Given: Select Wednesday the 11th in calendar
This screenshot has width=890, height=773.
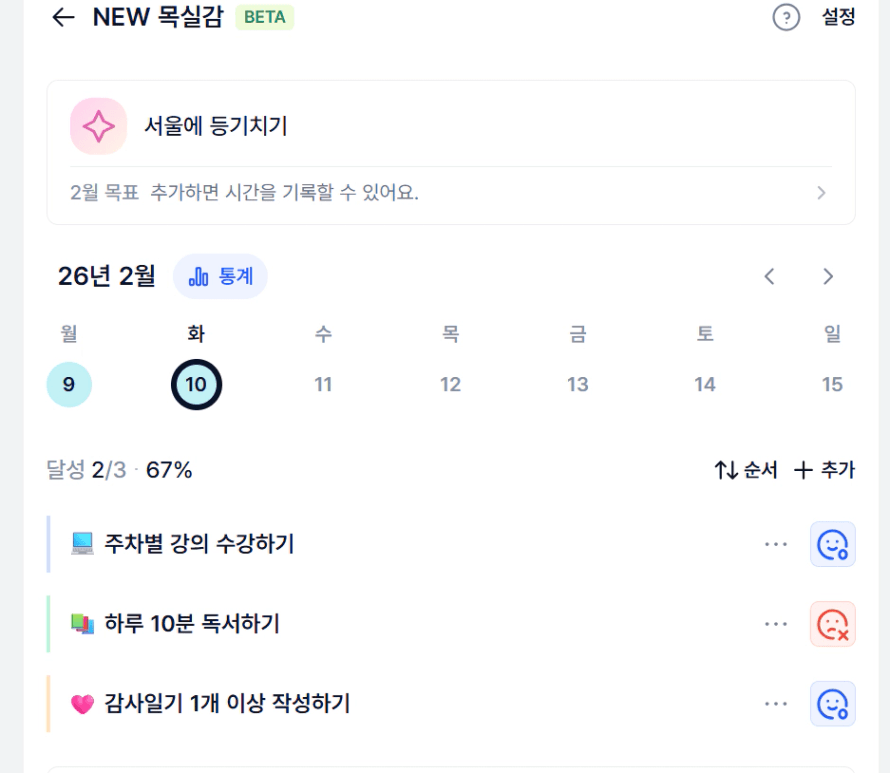Looking at the screenshot, I should pos(323,385).
